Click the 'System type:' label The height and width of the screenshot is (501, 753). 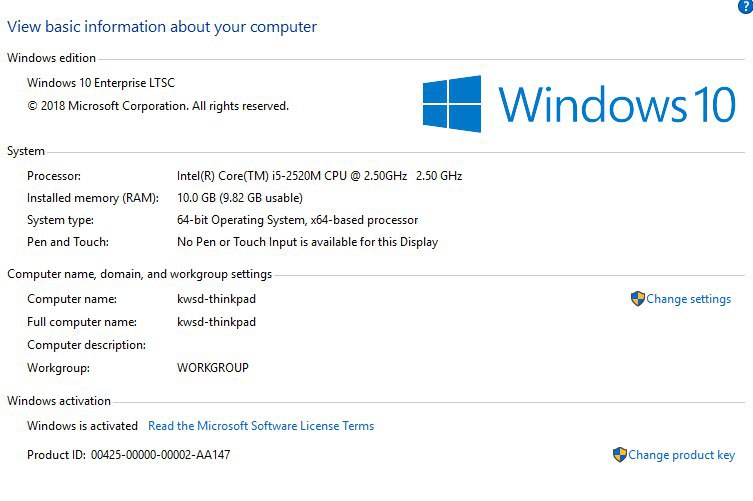60,220
